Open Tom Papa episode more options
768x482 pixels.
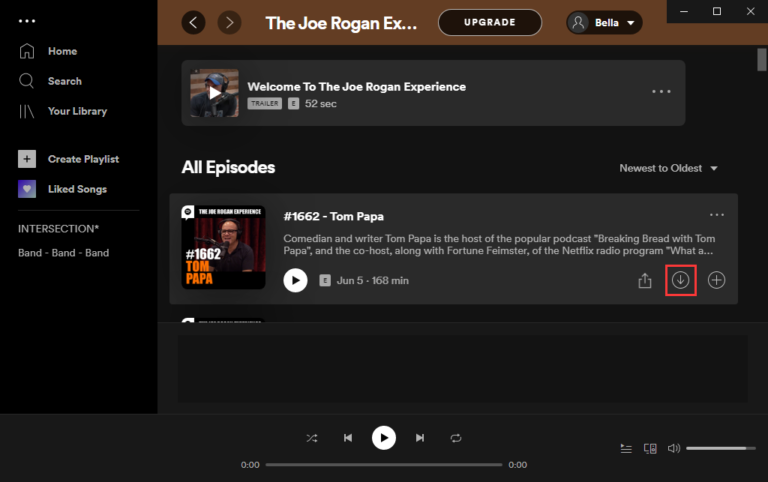(717, 215)
